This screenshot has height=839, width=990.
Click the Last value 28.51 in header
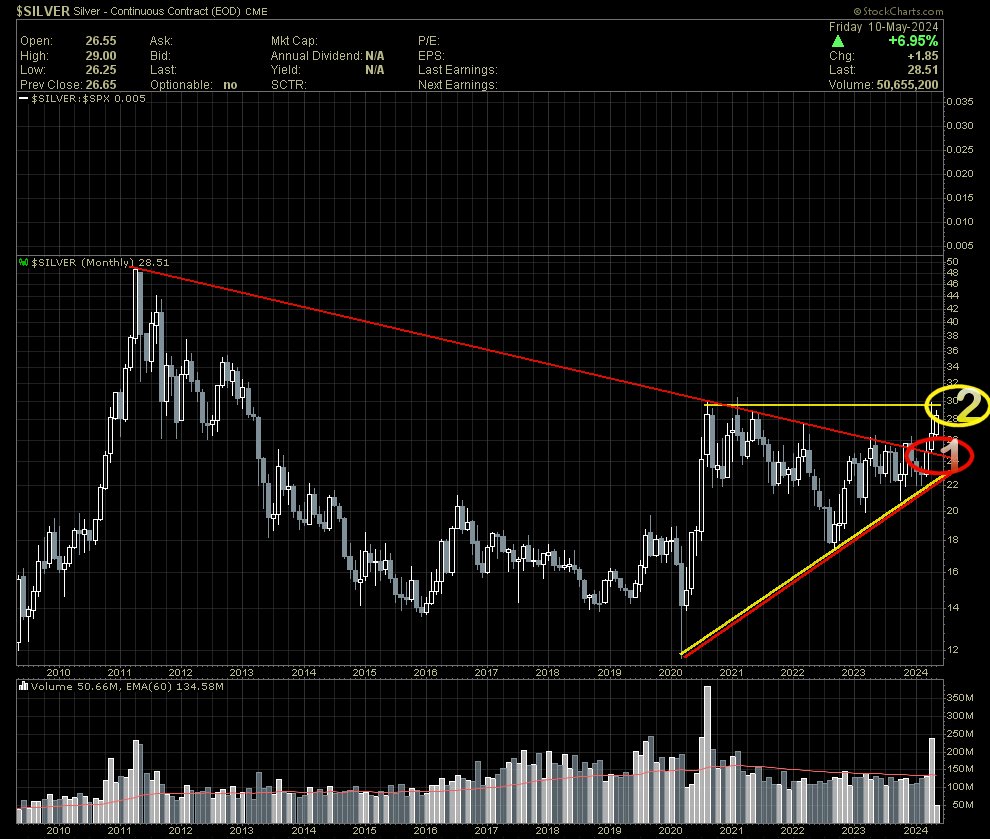[x=922, y=70]
